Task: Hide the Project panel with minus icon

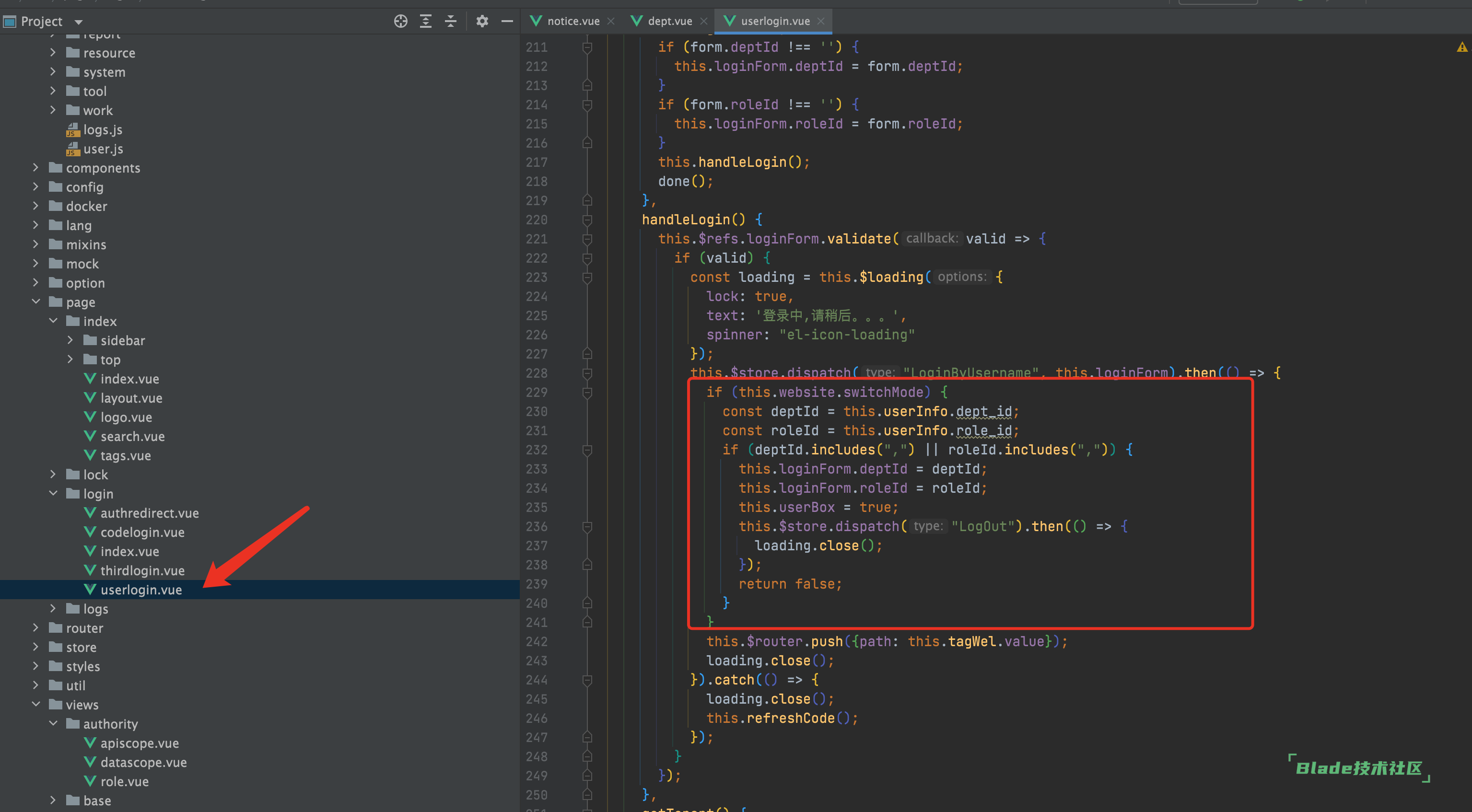Action: click(507, 21)
